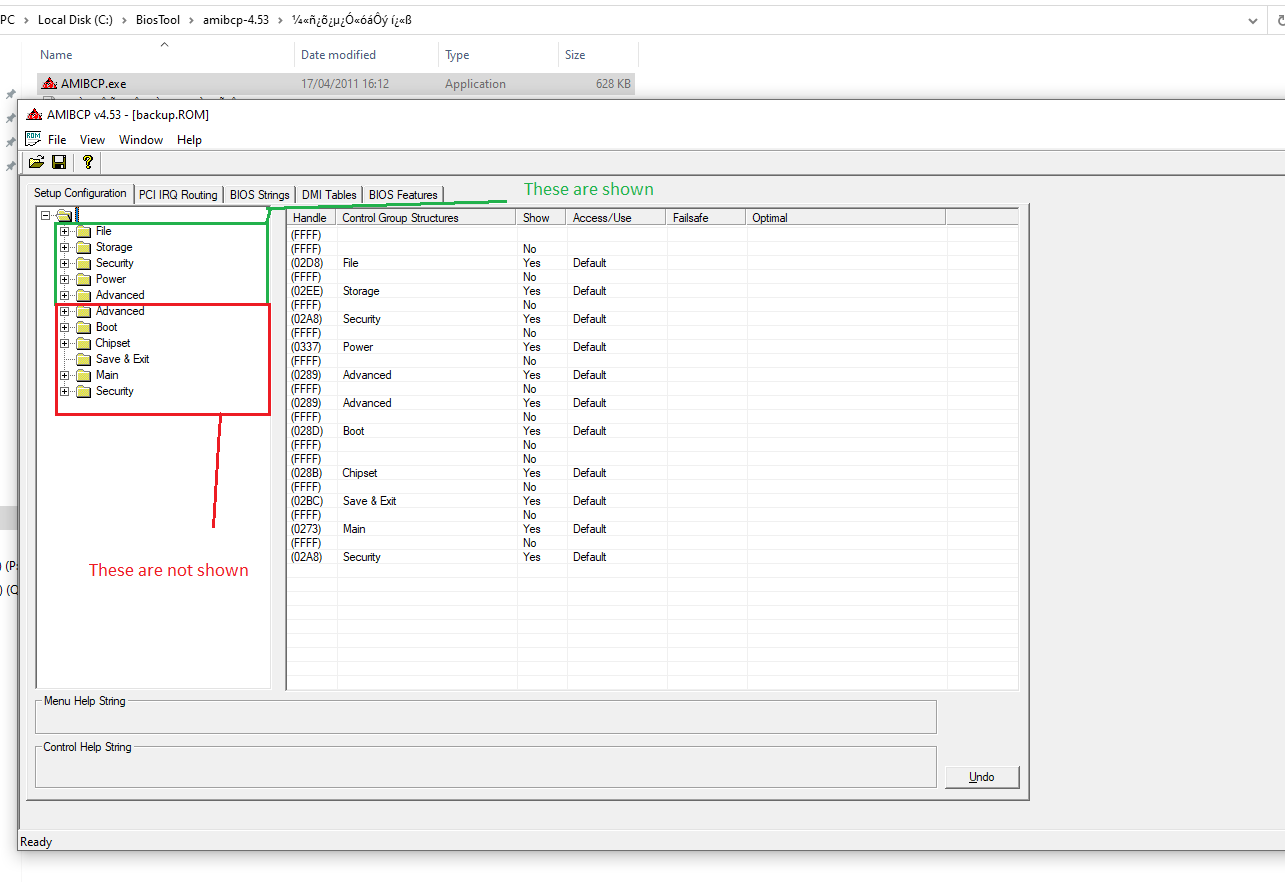Click the AMIBCP title bar application icon
Viewport: 1285px width, 882px height.
34,114
